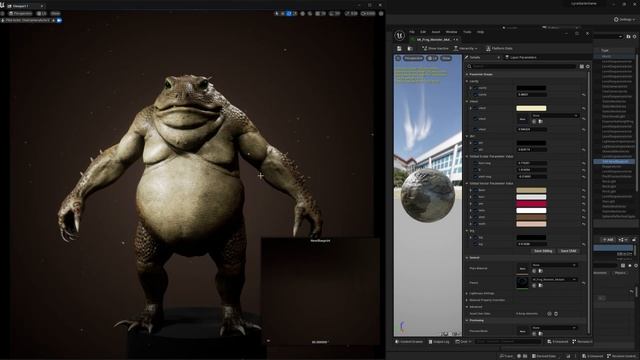Open Asset menu in material editor
Viewport: 640px width, 360px height.
(x=436, y=32)
